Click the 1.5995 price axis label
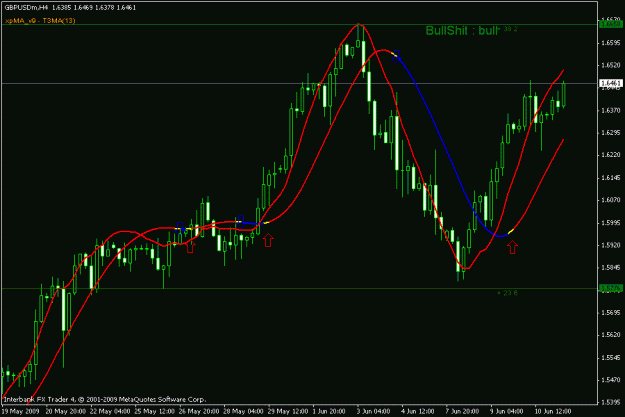The image size is (625, 417). [611, 222]
